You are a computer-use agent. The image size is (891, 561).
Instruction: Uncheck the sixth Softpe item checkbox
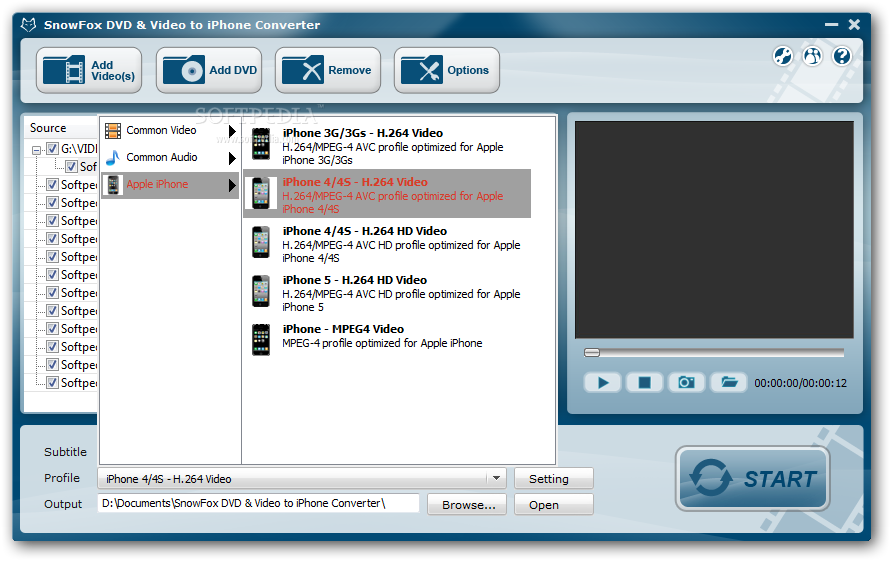tap(52, 275)
